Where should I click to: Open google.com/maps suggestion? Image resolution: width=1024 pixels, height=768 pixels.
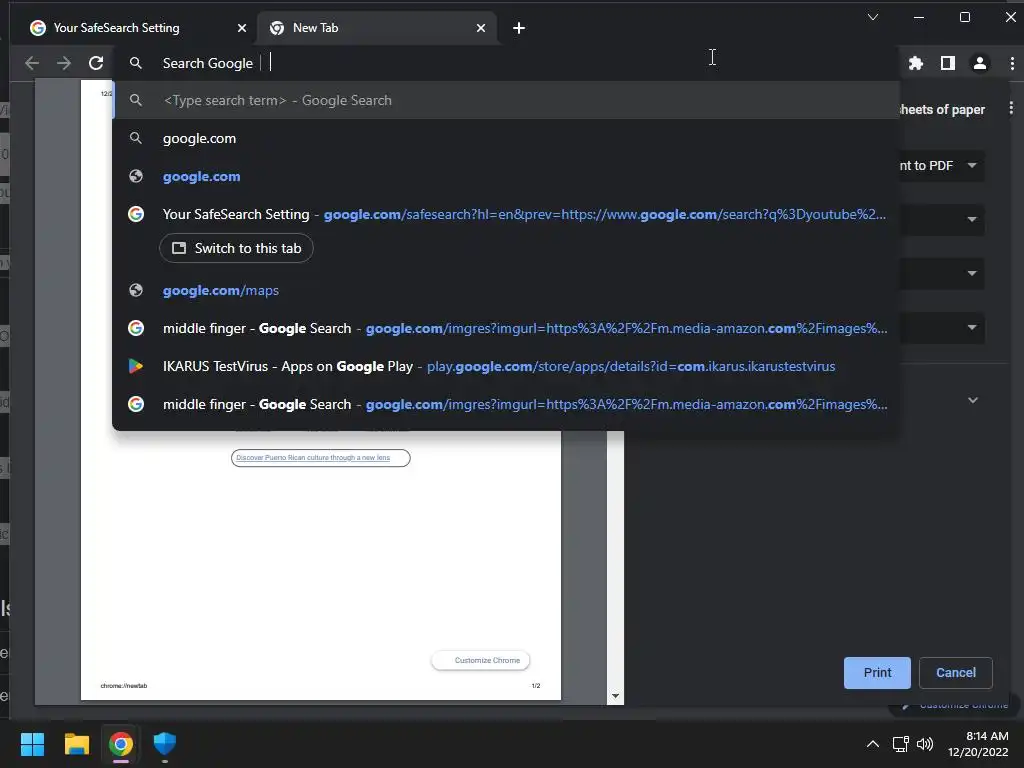pyautogui.click(x=506, y=291)
